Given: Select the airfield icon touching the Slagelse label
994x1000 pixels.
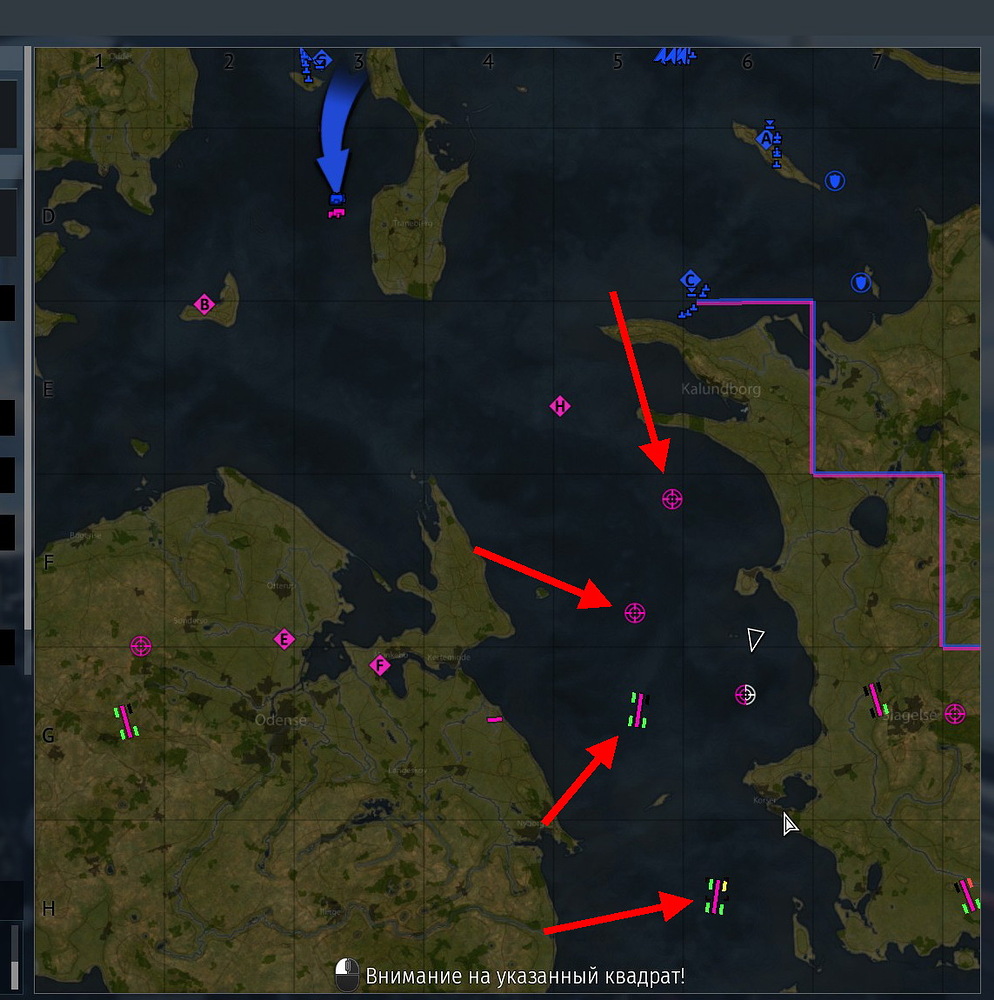Looking at the screenshot, I should pyautogui.click(x=876, y=700).
